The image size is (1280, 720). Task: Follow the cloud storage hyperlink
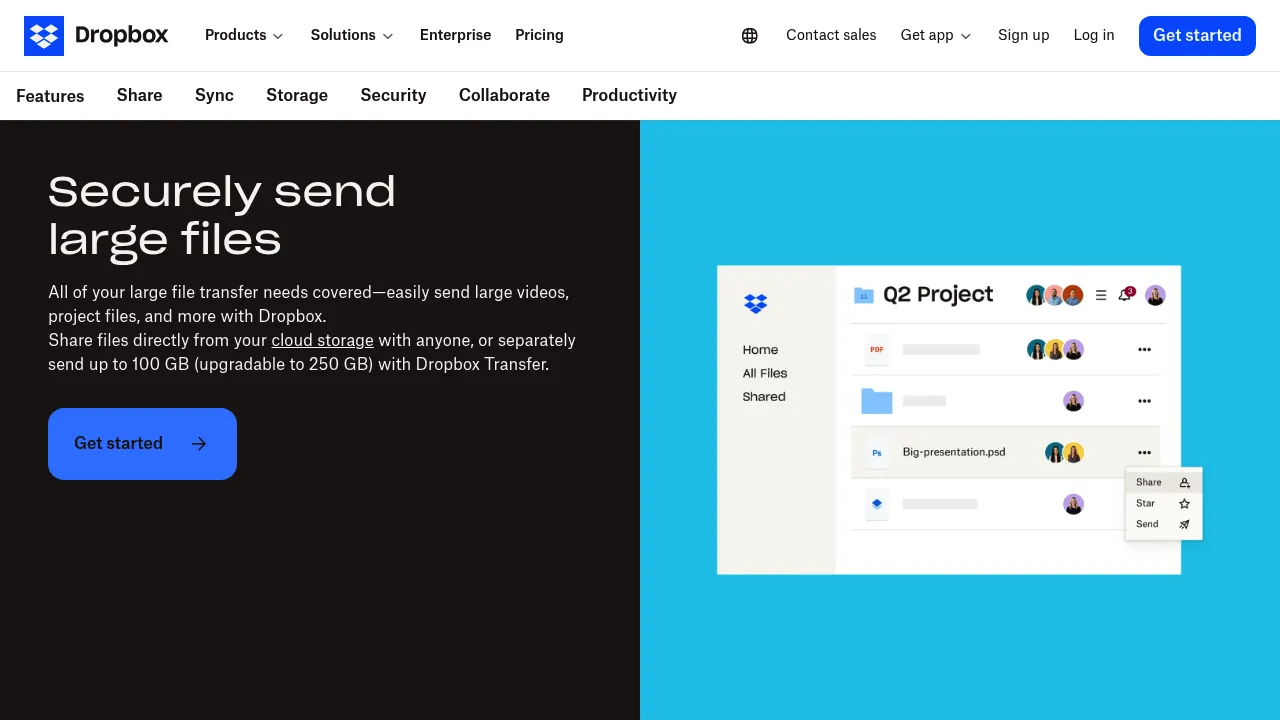coord(322,340)
